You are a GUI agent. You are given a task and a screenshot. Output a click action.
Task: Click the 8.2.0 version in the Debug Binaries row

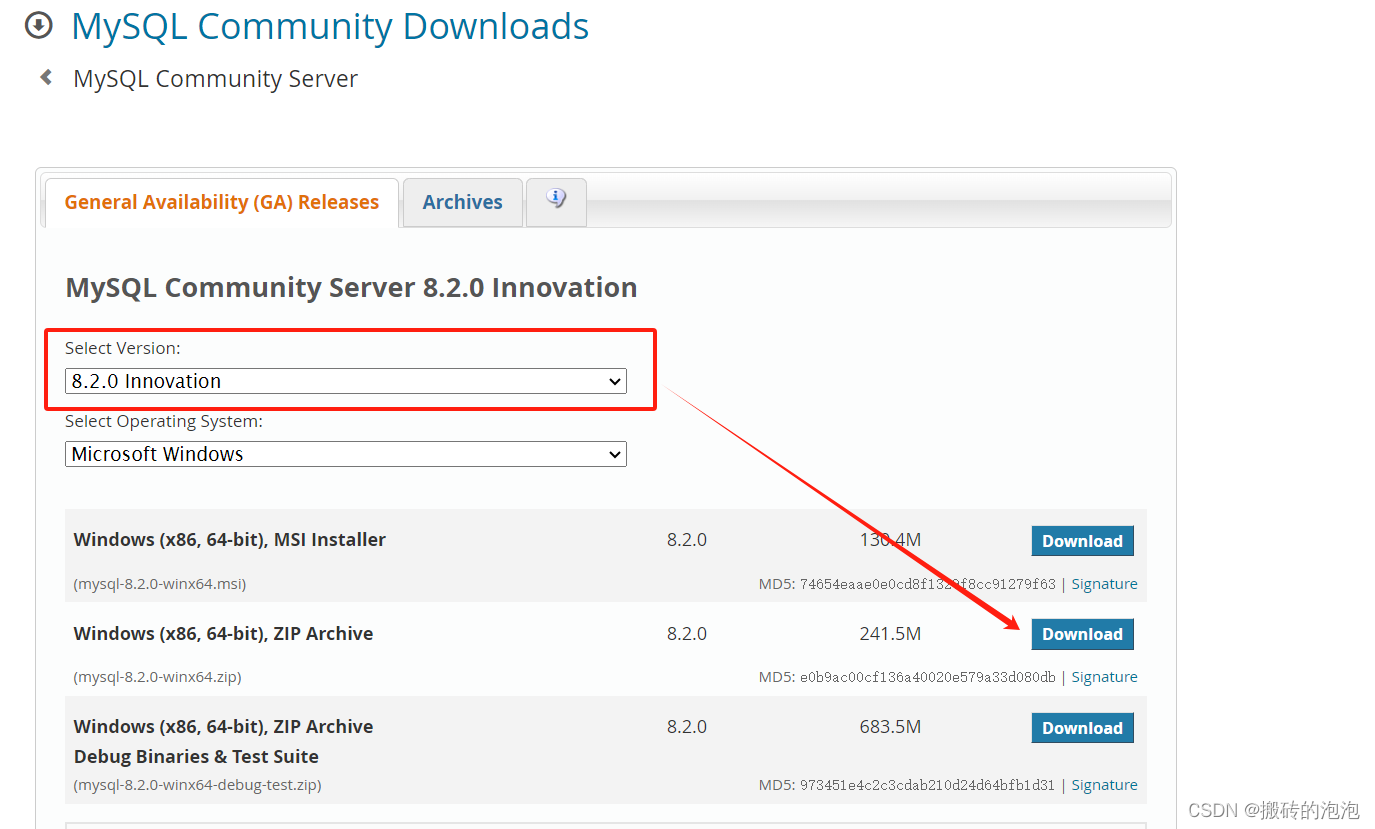[687, 727]
